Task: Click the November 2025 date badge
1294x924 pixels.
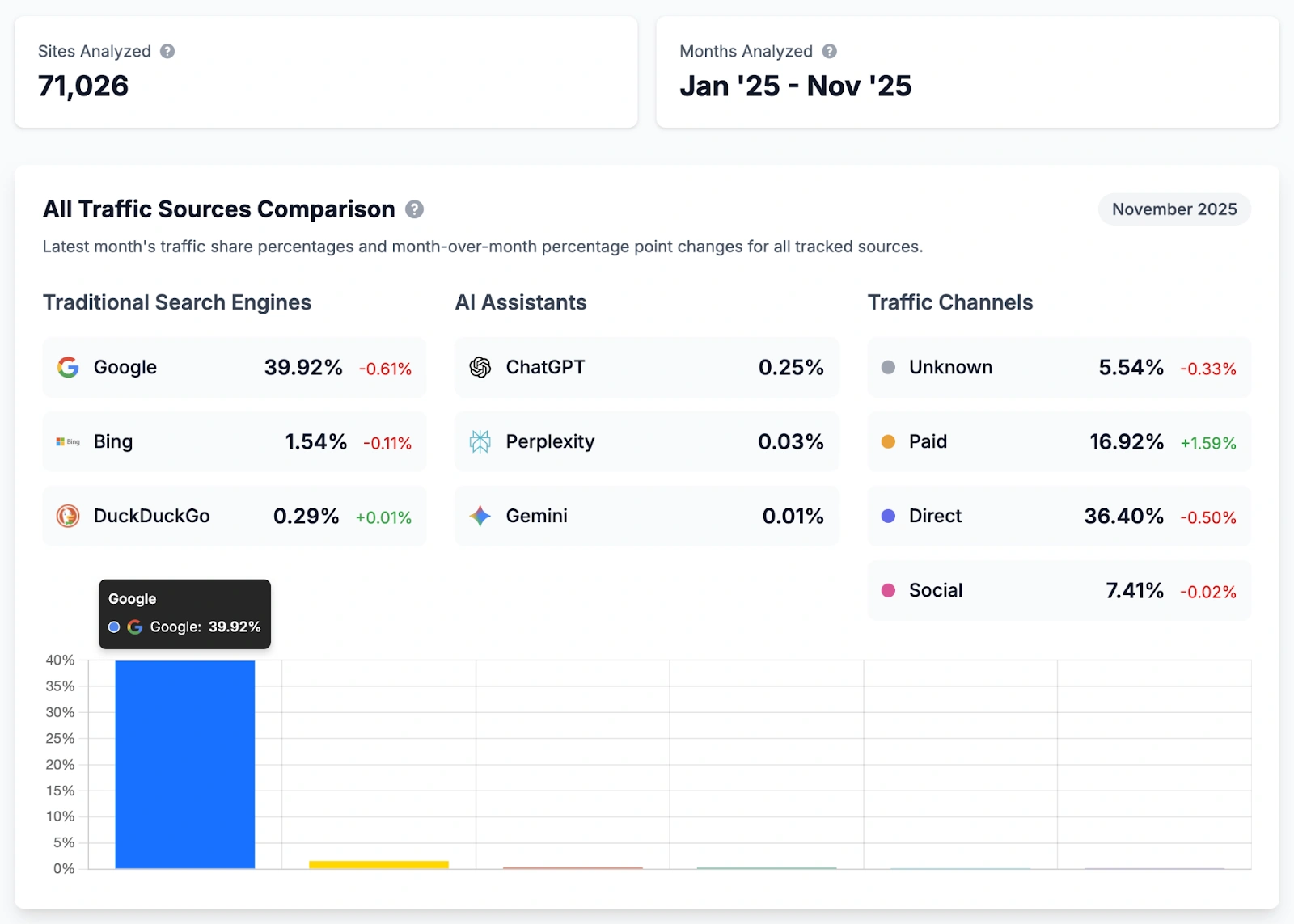Action: click(x=1173, y=209)
